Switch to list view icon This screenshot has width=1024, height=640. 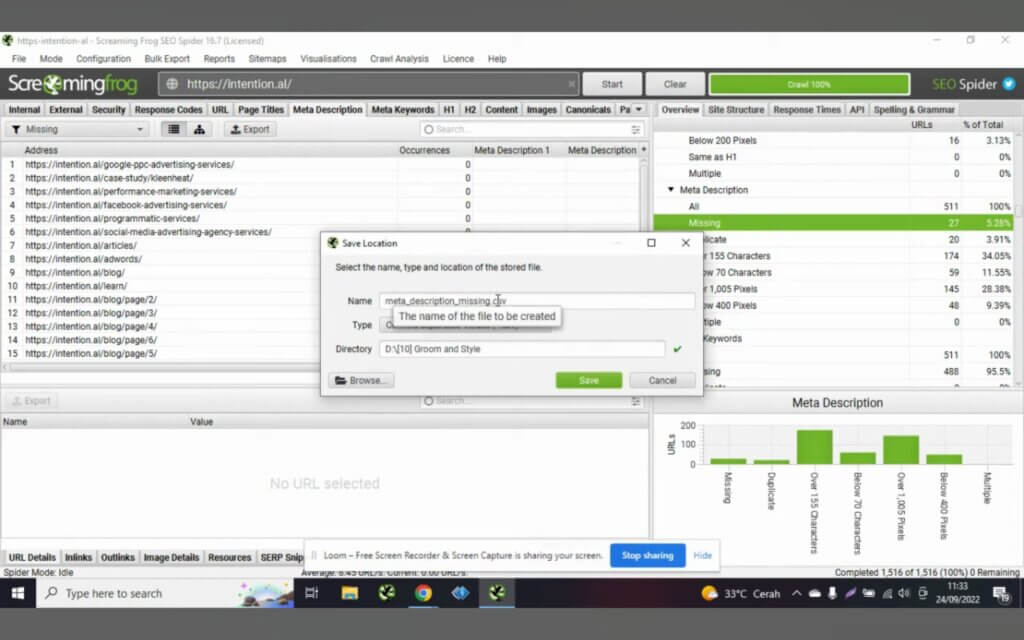(x=174, y=129)
